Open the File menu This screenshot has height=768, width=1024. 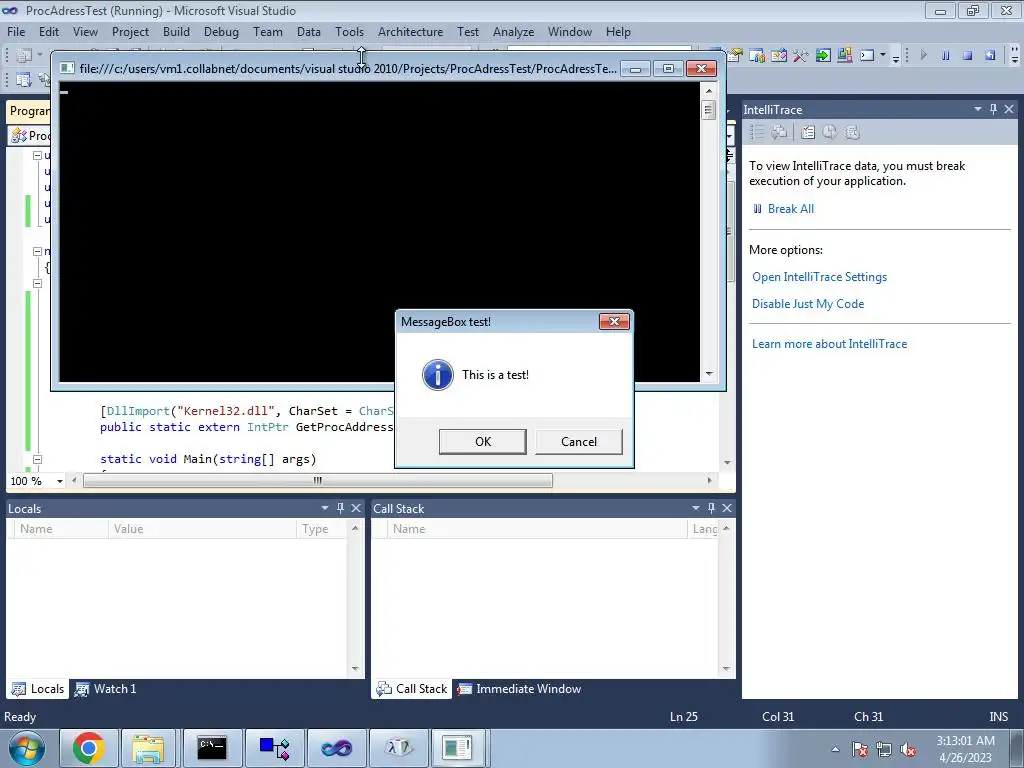(16, 31)
